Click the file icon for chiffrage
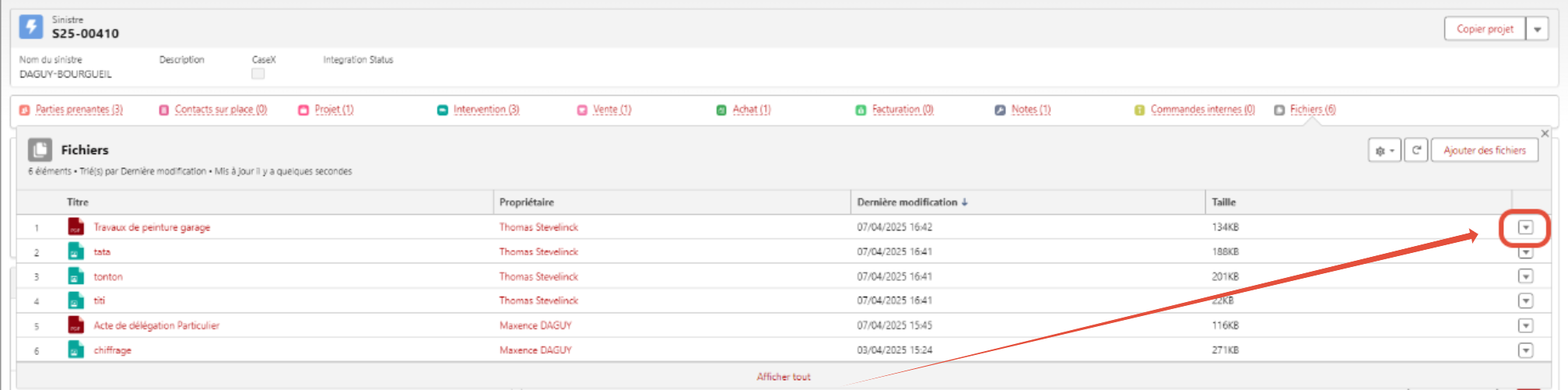This screenshot has width=1568, height=390. pos(75,350)
